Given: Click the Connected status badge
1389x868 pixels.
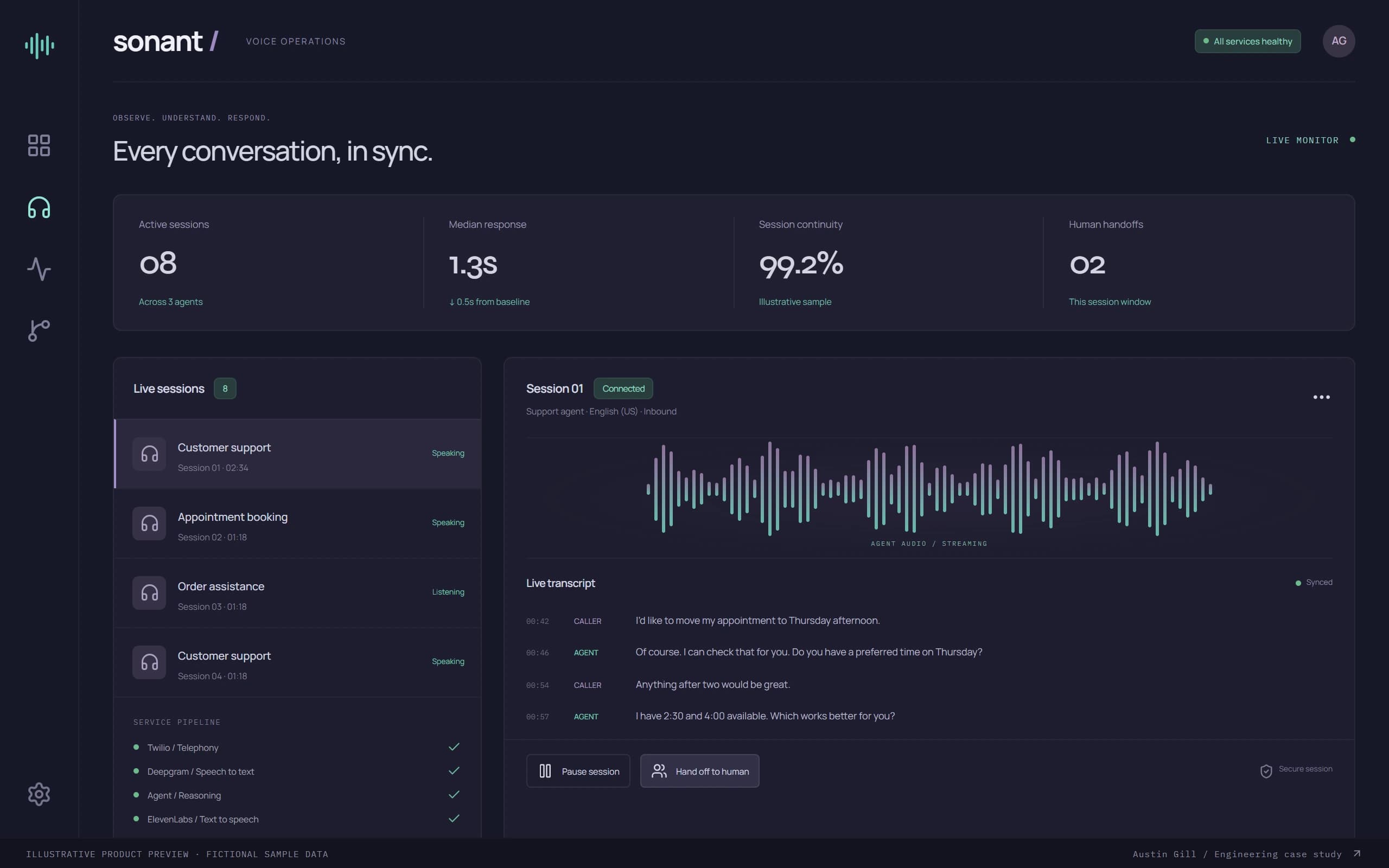Looking at the screenshot, I should 623,388.
